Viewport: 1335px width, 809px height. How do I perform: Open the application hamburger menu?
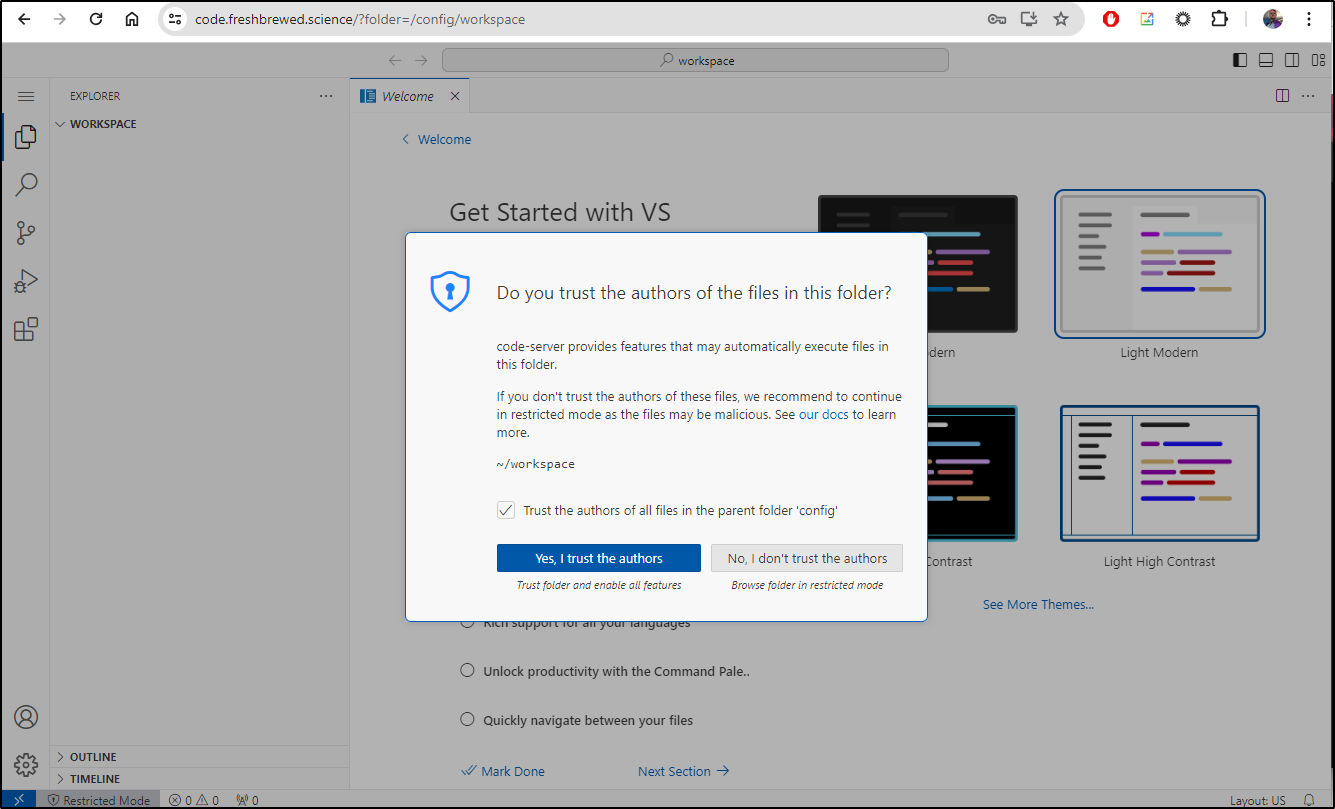click(26, 96)
